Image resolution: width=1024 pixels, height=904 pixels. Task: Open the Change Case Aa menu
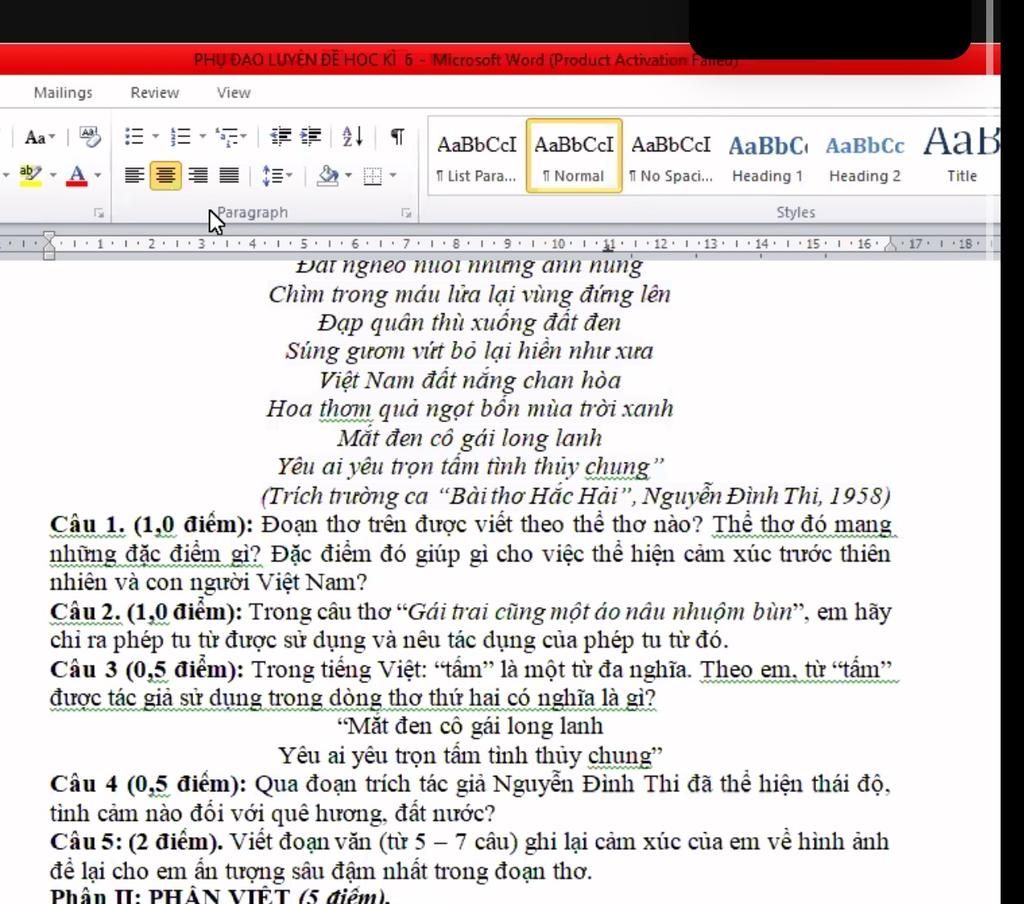coord(40,137)
